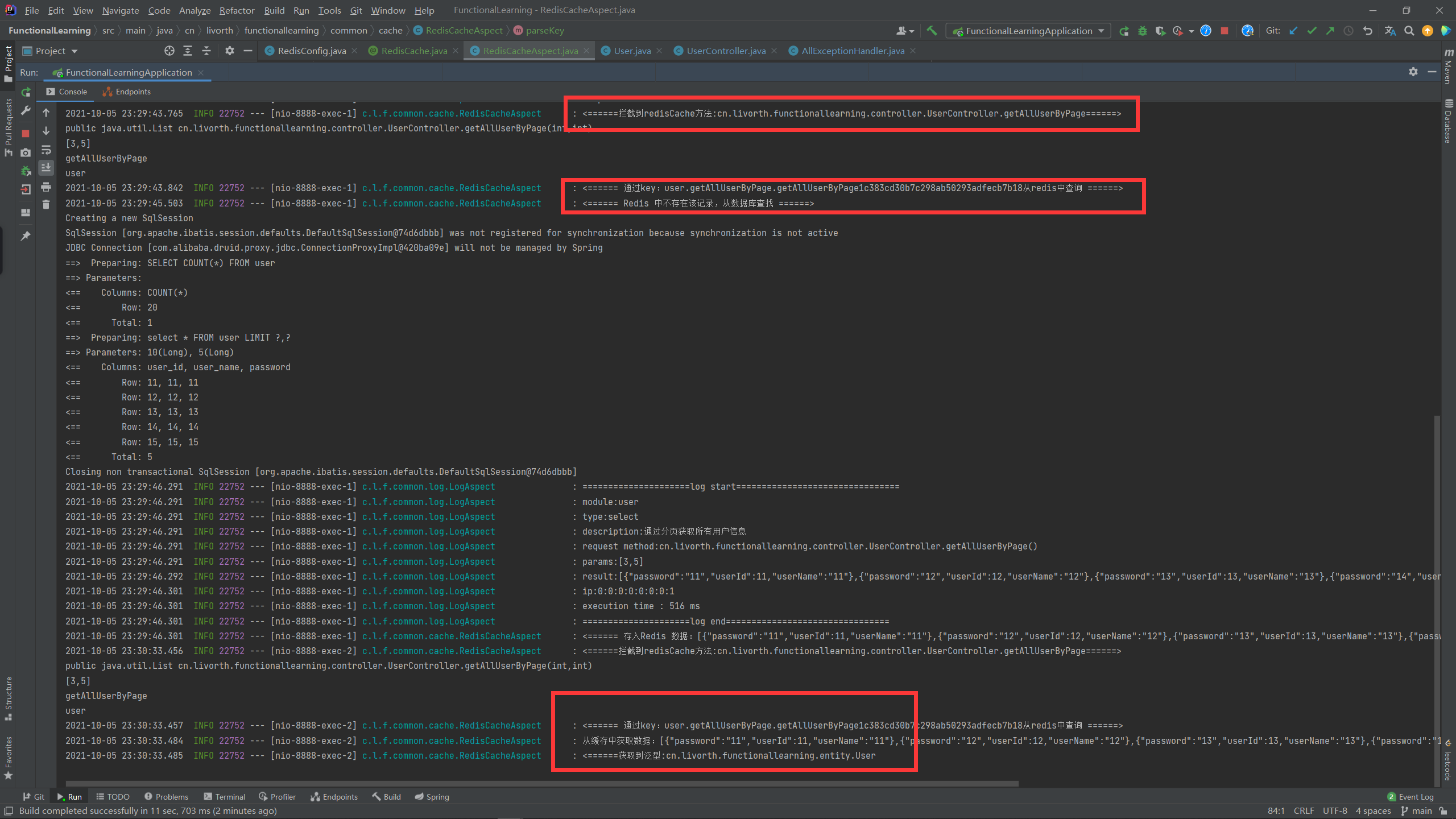The image size is (1456, 819).
Task: Toggle Pull Requests side panel
Action: pyautogui.click(x=9, y=128)
